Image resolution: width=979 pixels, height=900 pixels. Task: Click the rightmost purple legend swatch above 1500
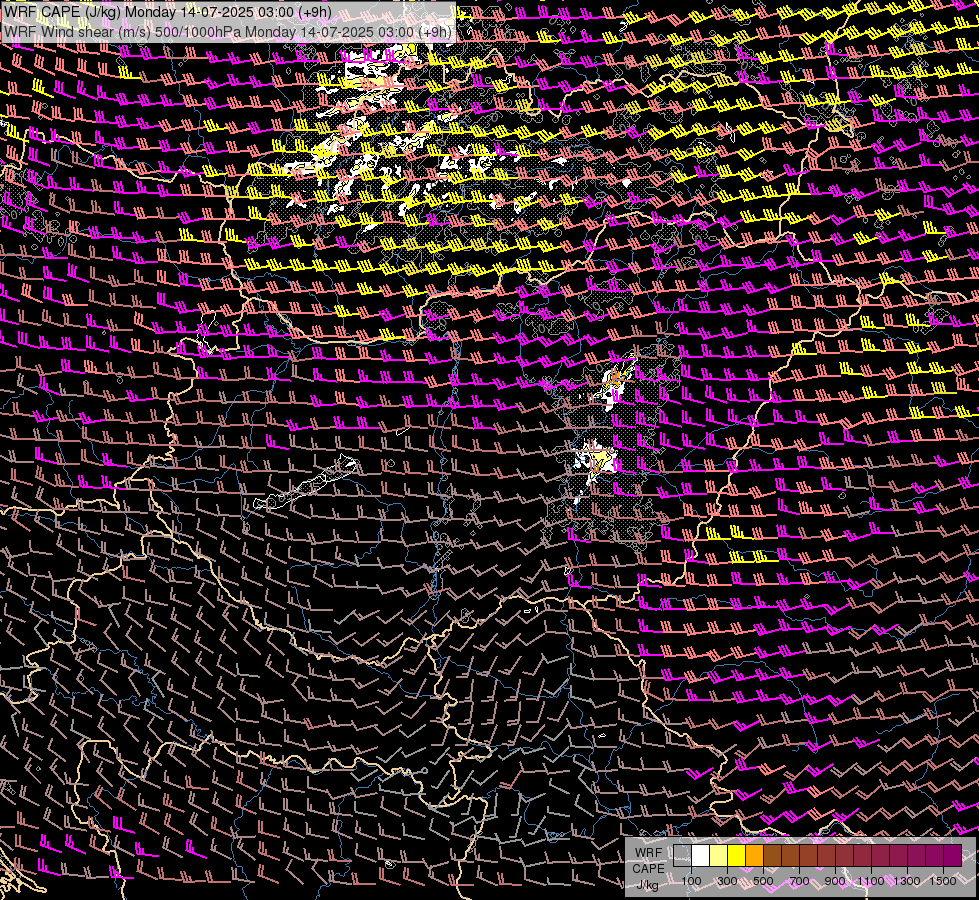pos(953,856)
